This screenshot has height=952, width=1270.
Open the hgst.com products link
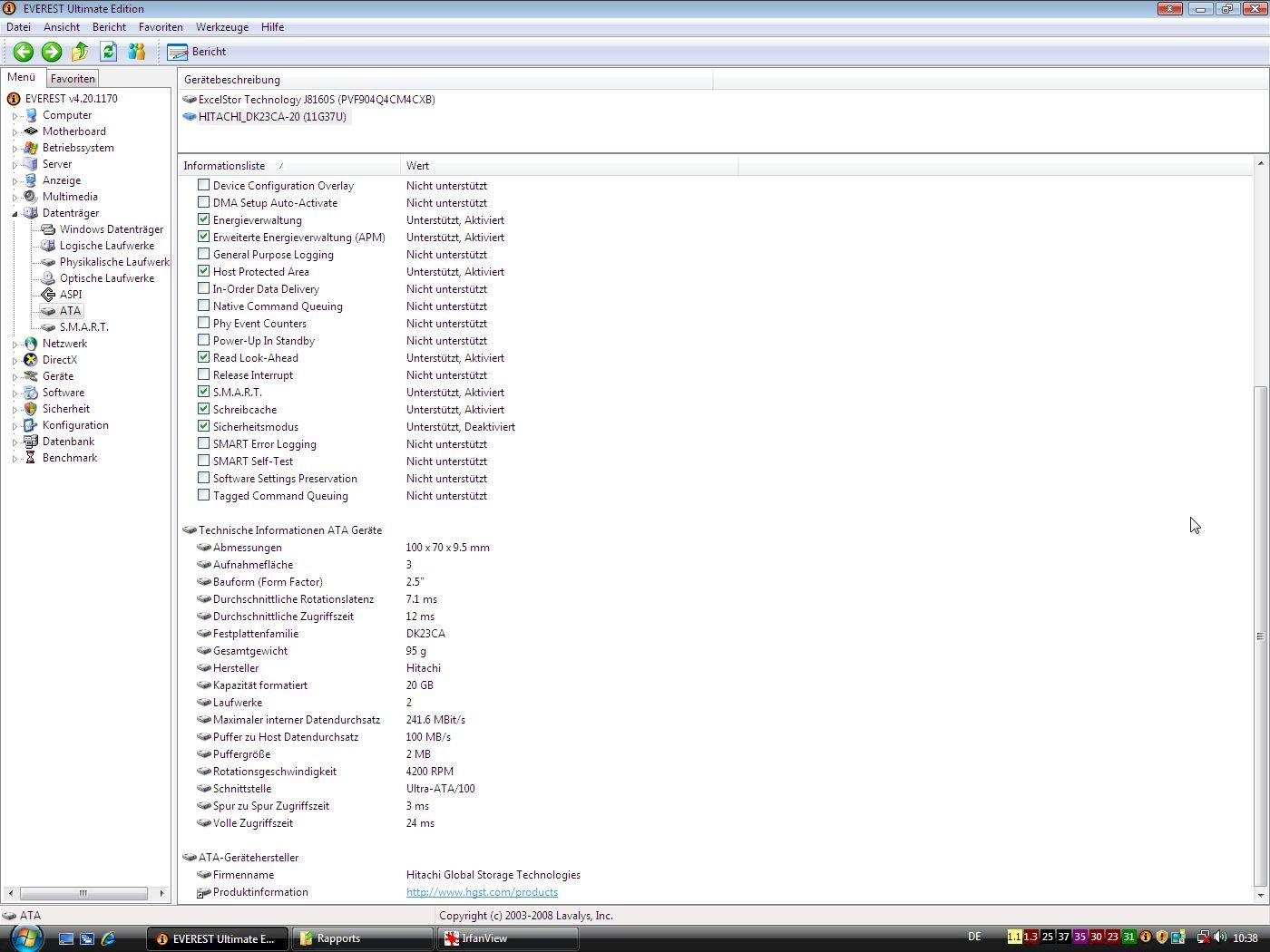(x=482, y=892)
